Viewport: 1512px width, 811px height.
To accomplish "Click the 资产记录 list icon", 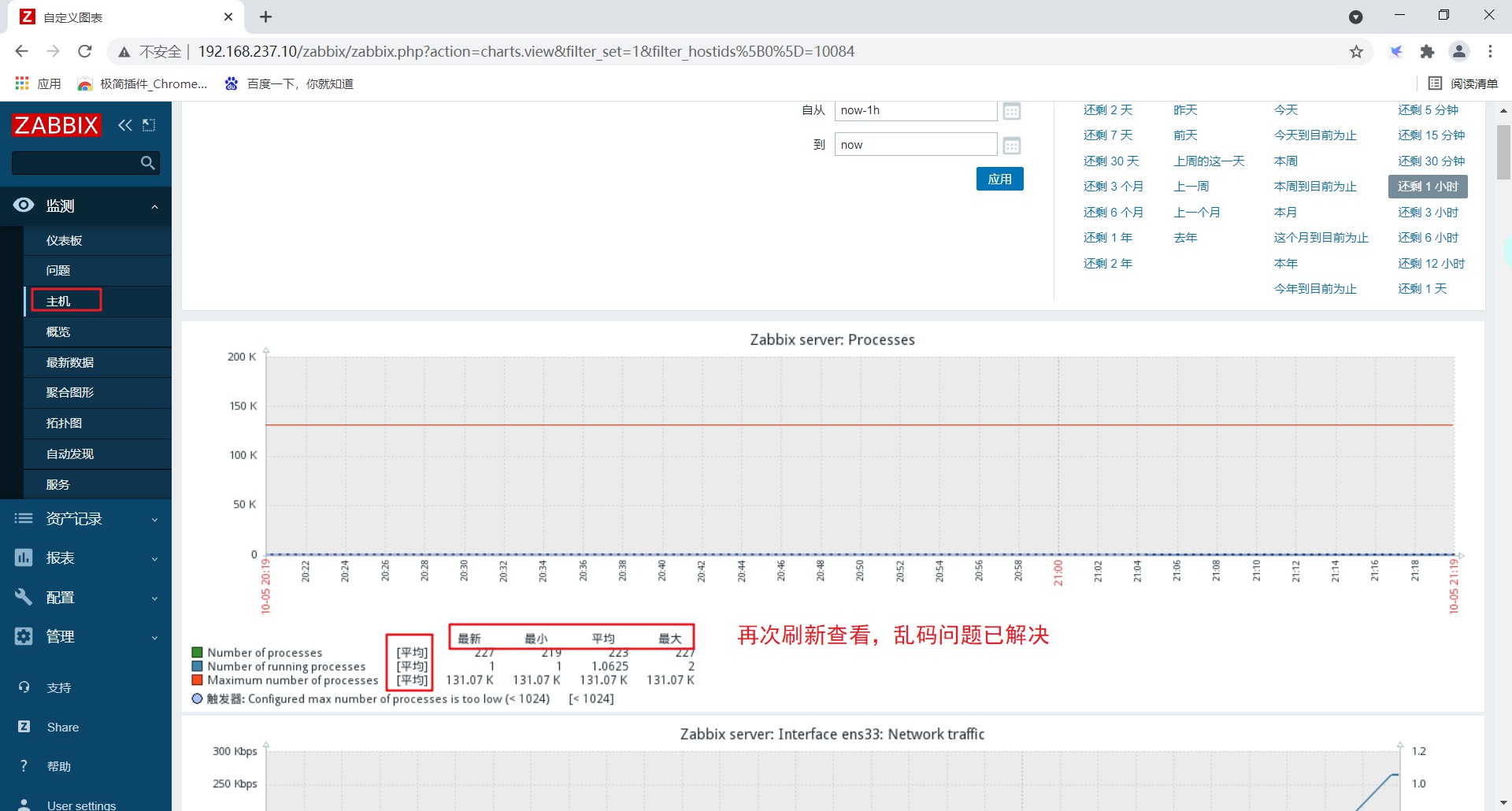I will [24, 518].
